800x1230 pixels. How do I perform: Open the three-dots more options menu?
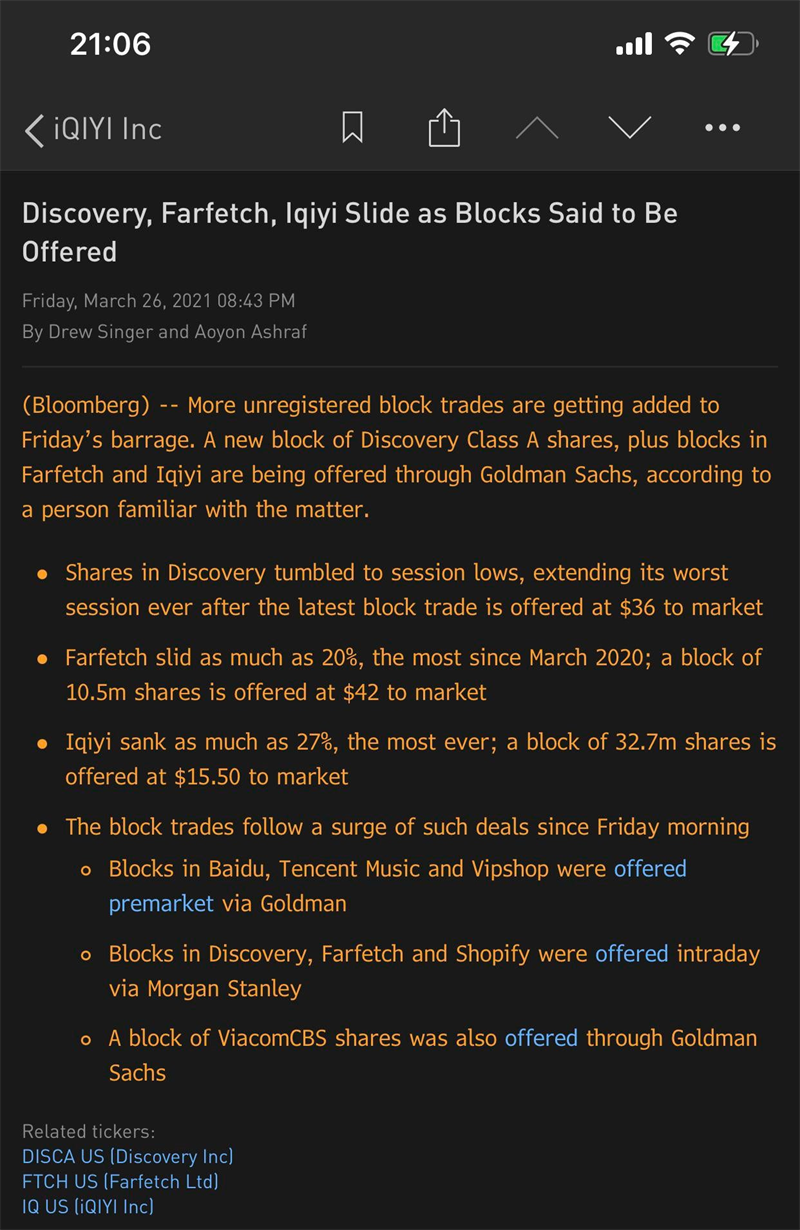coord(722,128)
